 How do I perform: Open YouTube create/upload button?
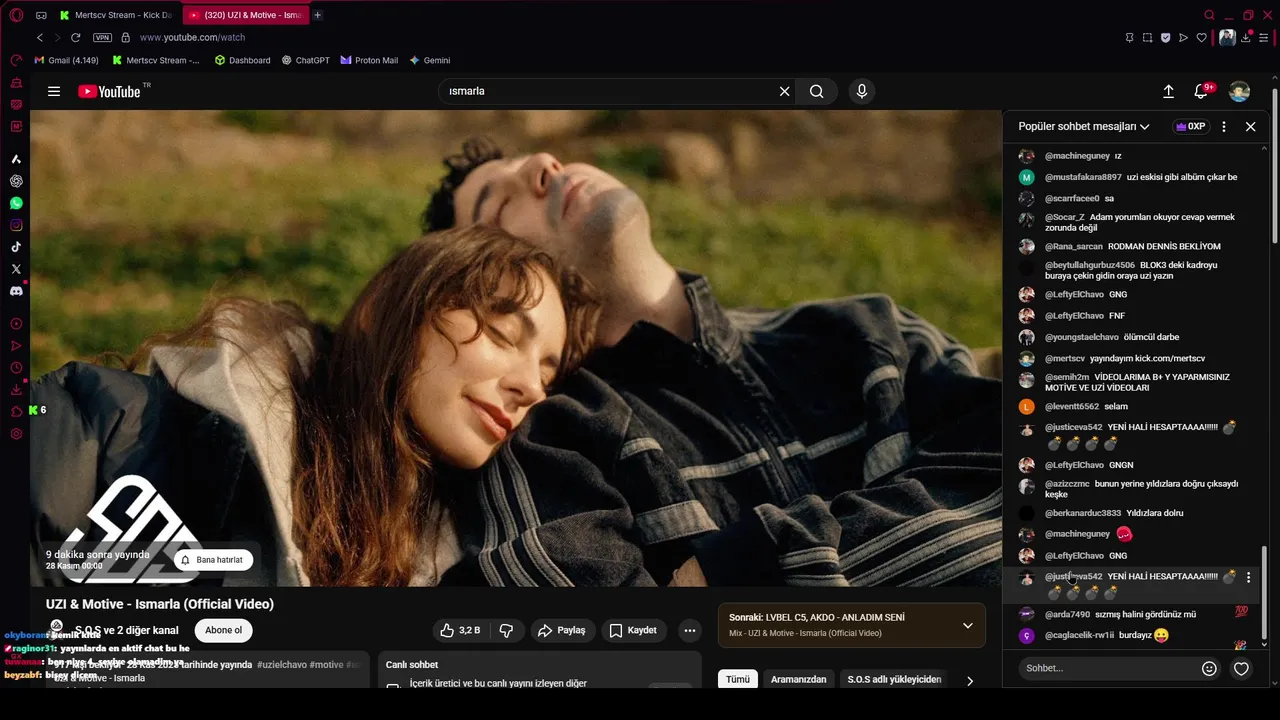(x=1168, y=91)
